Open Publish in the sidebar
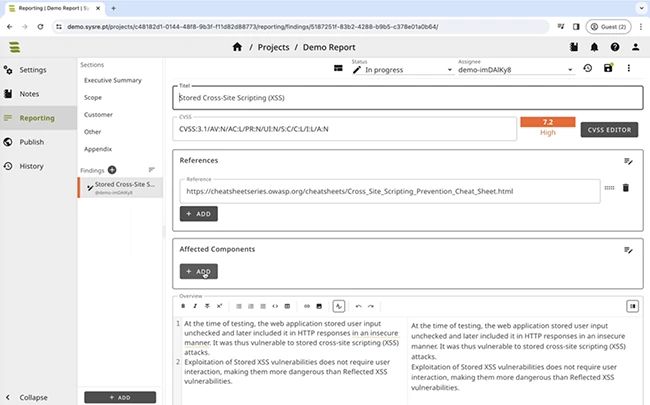 [38, 142]
